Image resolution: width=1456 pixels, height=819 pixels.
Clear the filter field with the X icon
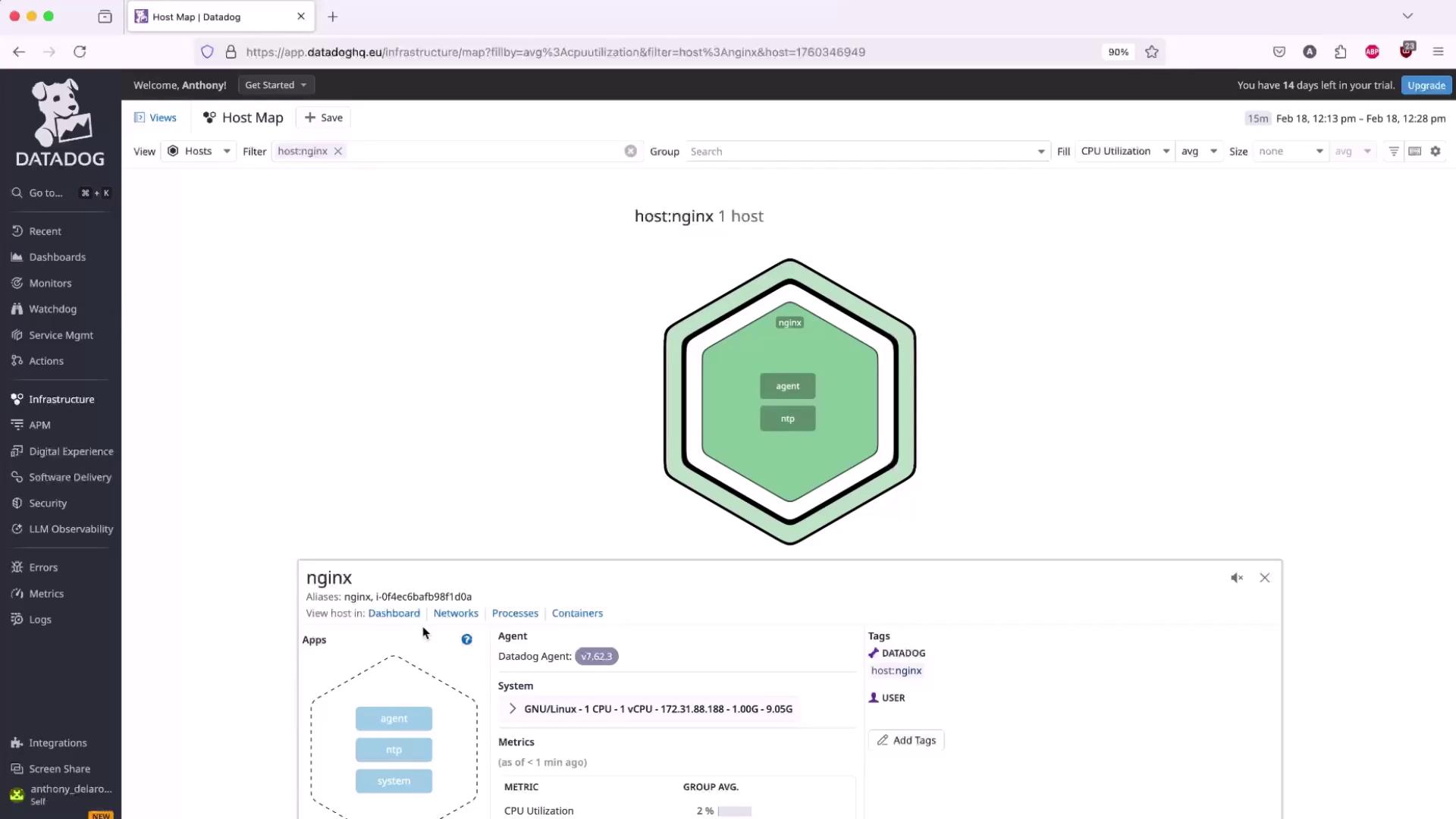point(630,151)
